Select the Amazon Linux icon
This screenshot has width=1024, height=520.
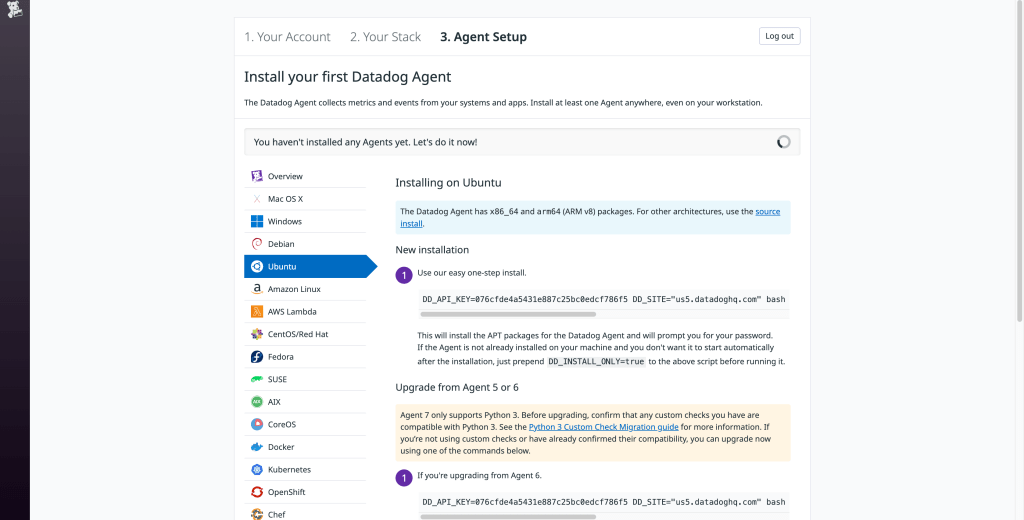click(x=257, y=289)
